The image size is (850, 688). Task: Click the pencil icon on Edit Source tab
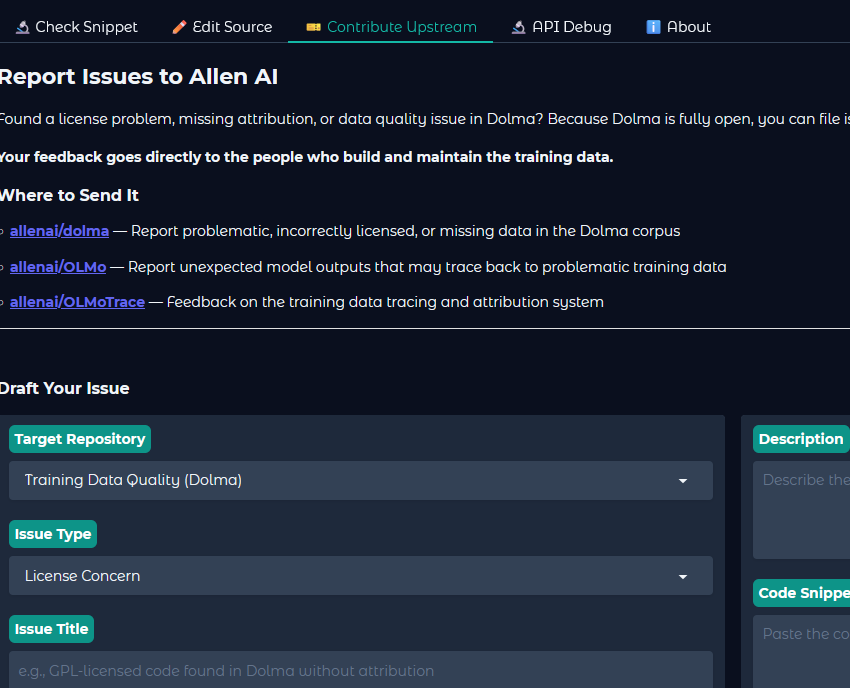(x=180, y=26)
